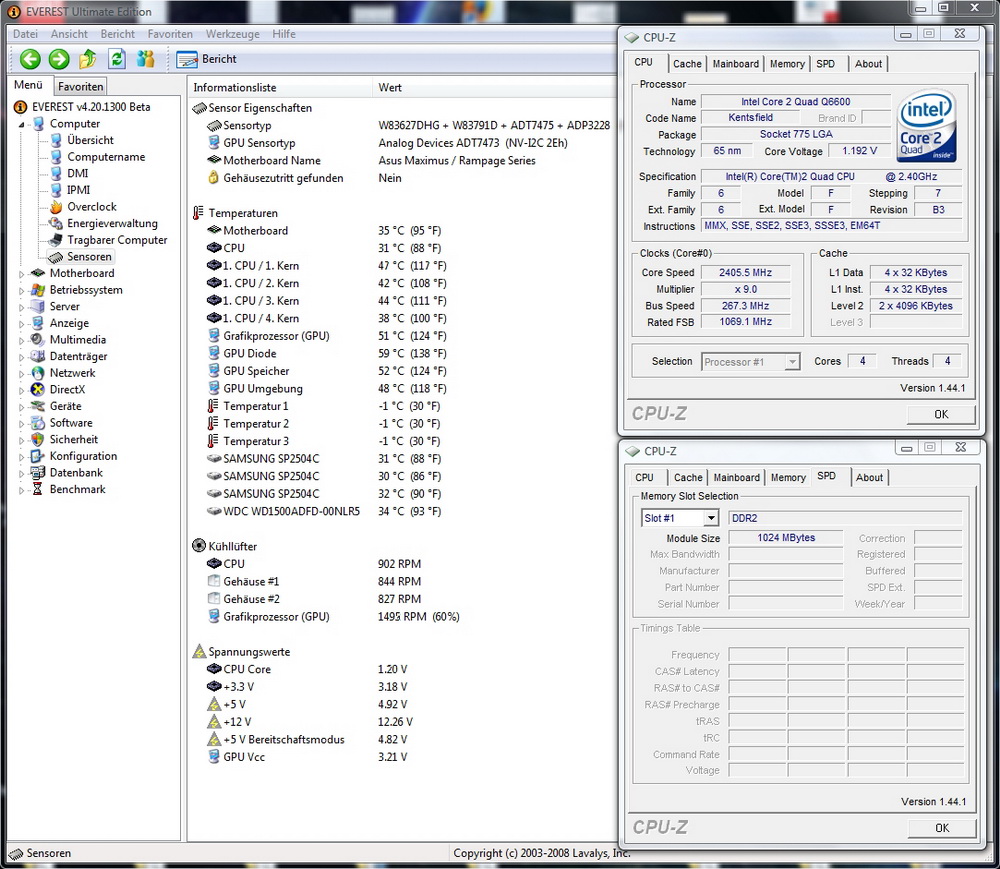Click the Kühllüfter fan icon
Image resolution: width=1000 pixels, height=869 pixels.
tap(199, 546)
